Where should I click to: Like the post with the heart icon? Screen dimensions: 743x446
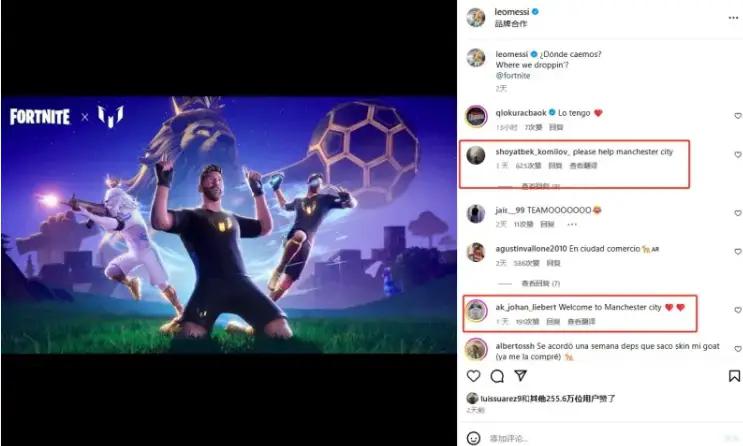click(473, 376)
